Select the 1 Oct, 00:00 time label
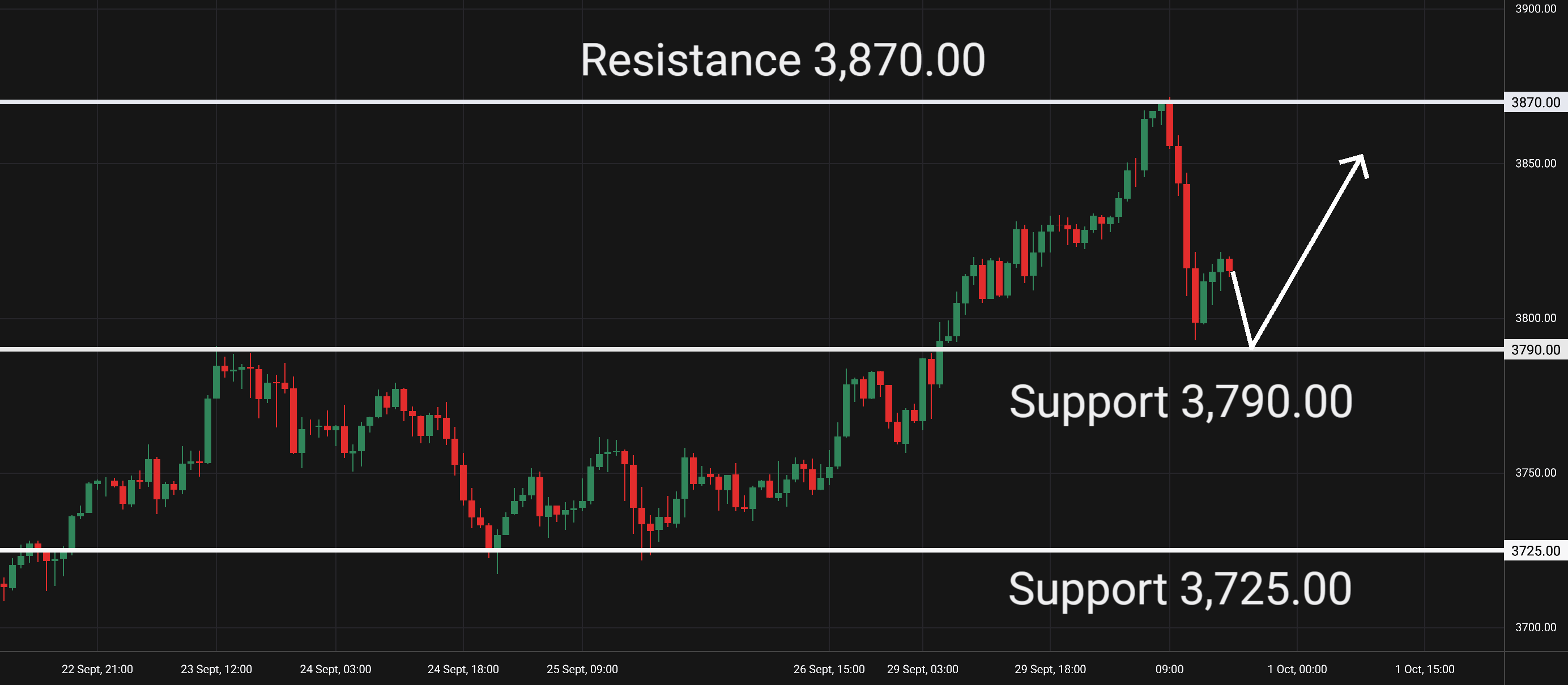The height and width of the screenshot is (685, 1568). click(x=1297, y=669)
